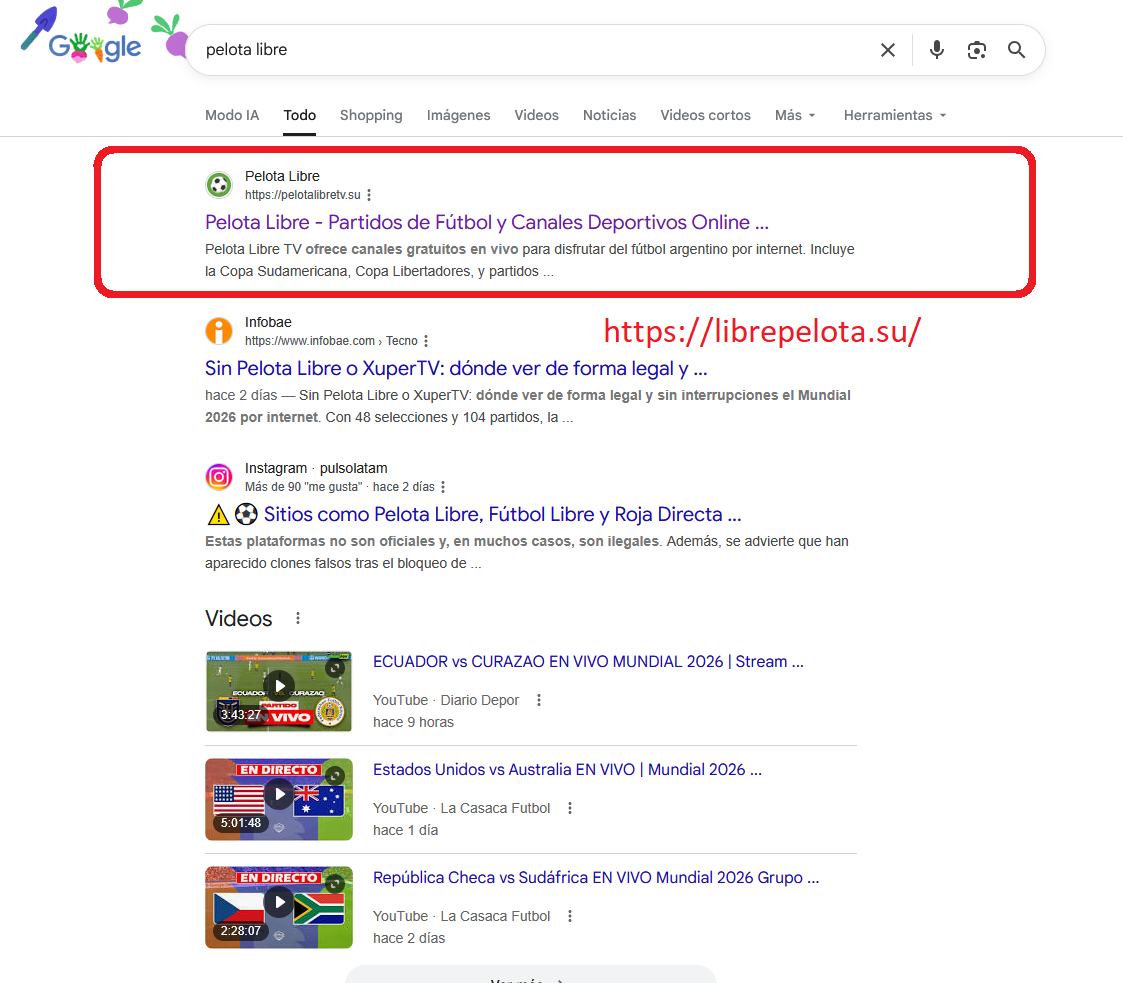Open 'Estados Unidos vs Australia EN VIVO' link
This screenshot has height=983, width=1123.
[567, 770]
